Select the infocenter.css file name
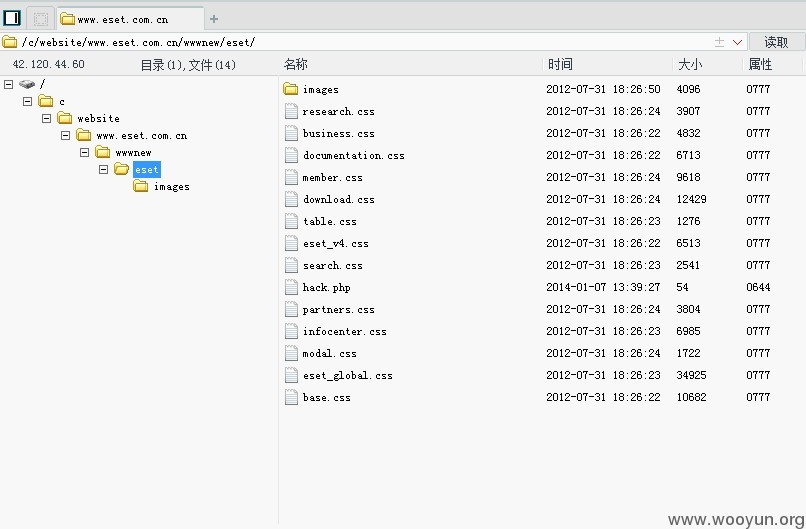806x529 pixels. [x=344, y=332]
